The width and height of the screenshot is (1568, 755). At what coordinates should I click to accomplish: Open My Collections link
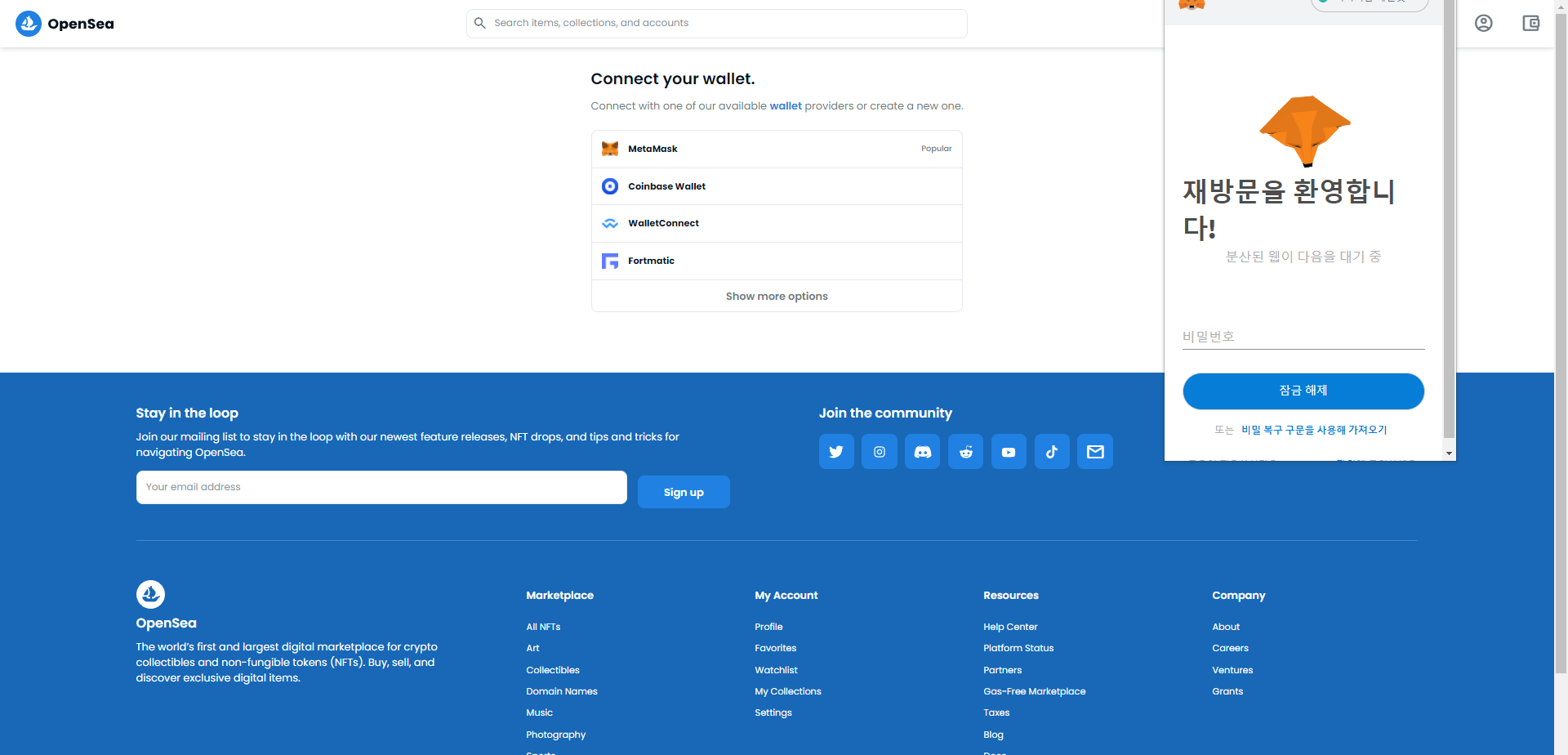point(788,691)
